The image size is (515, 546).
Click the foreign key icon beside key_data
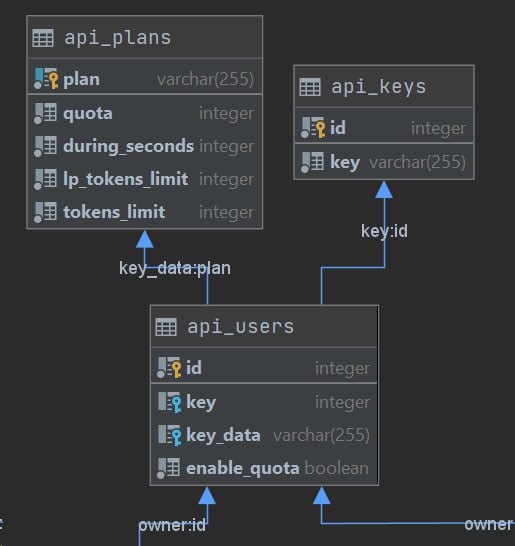(x=169, y=435)
